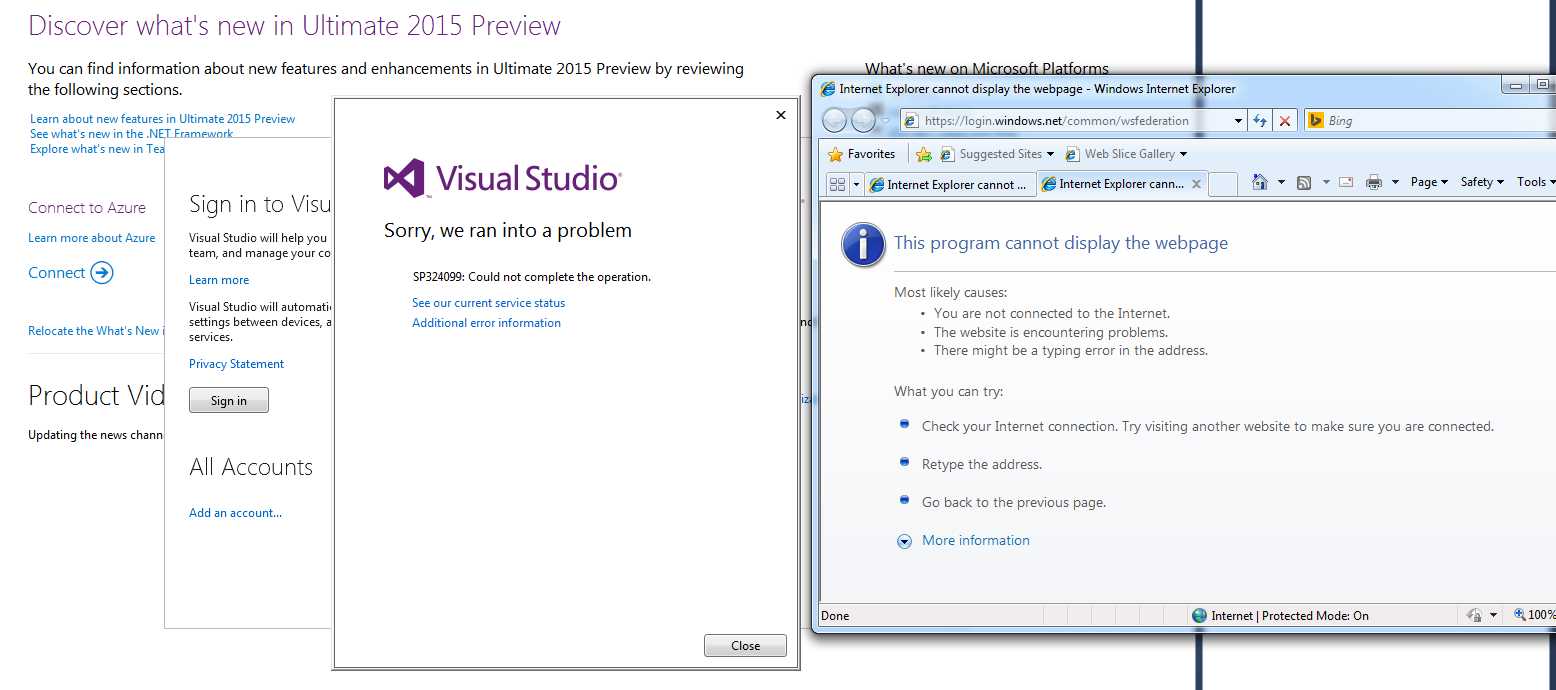Click the Forward button in Internet Explorer
This screenshot has height=690, width=1556.
tap(863, 121)
